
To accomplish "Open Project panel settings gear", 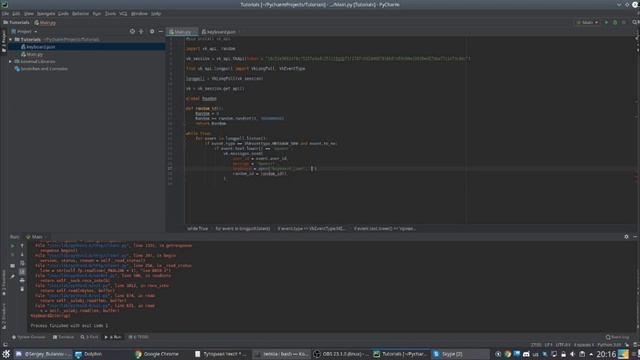I will (152, 31).
